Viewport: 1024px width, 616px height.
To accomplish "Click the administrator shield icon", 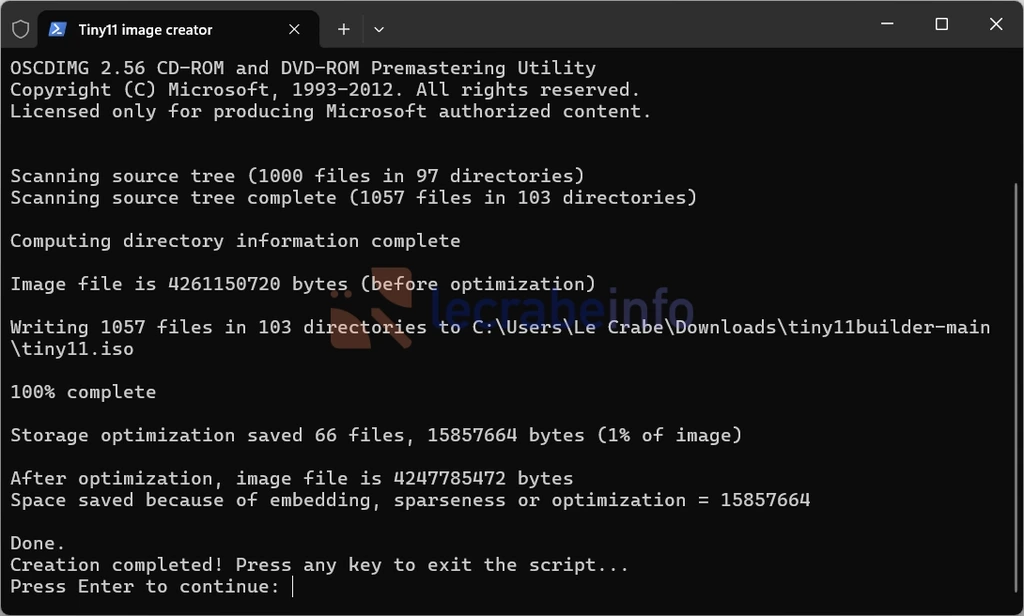I will point(21,29).
